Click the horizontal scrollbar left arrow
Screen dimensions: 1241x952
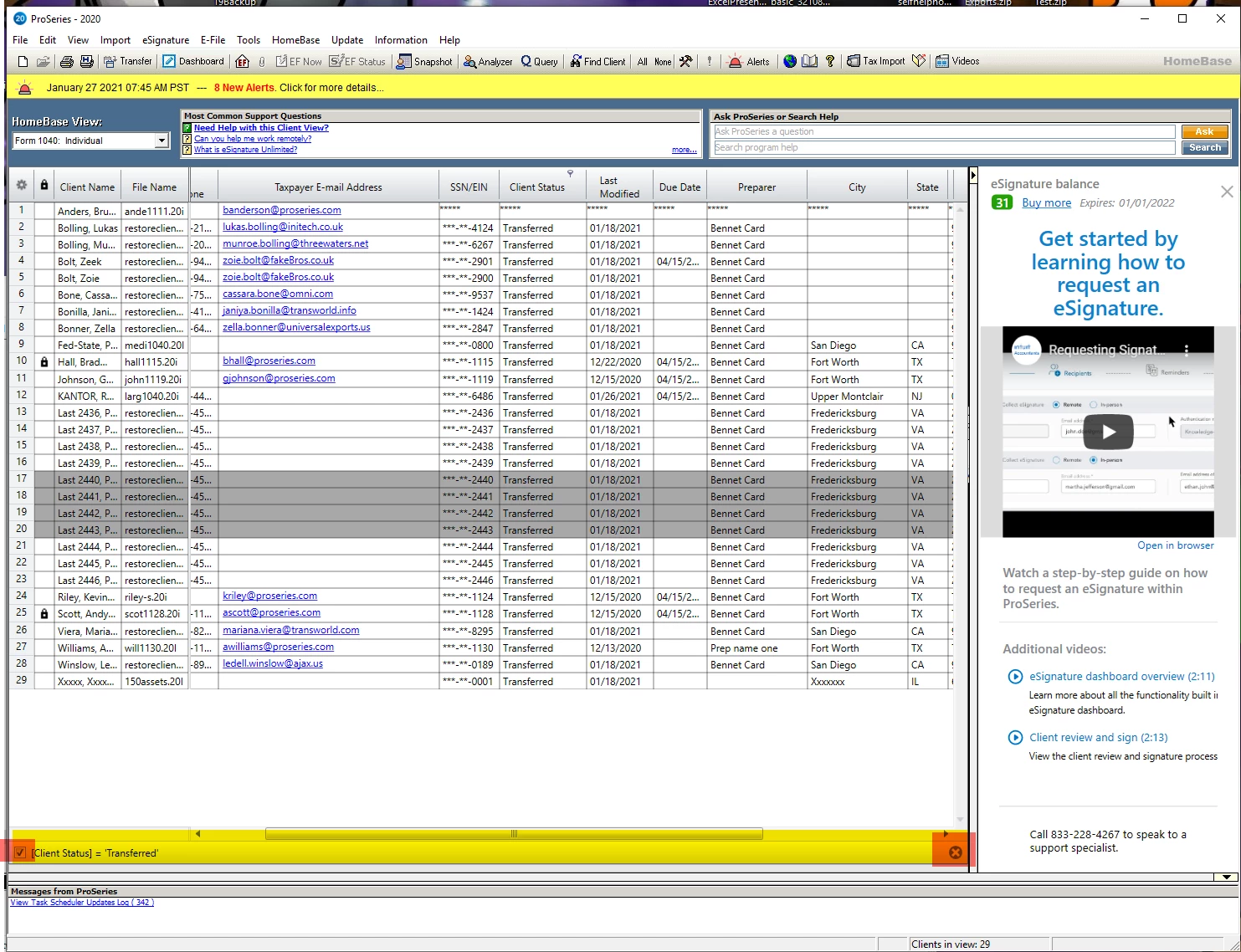tap(197, 834)
